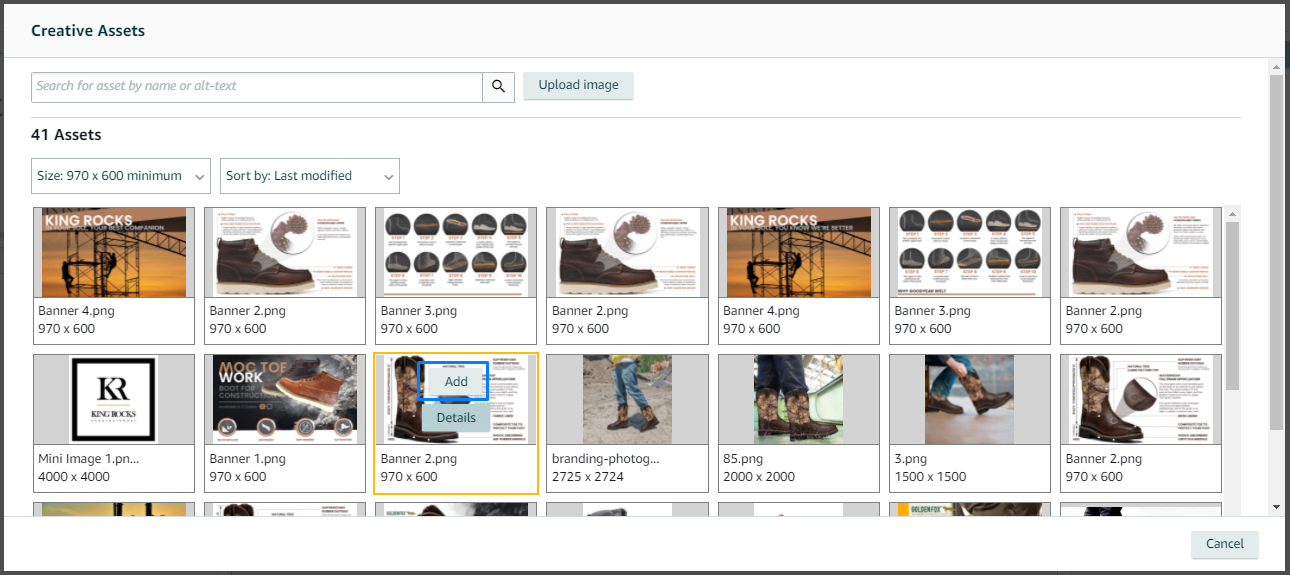Select the 3.png boot thumbnail
Viewport: 1290px width, 575px height.
[x=970, y=399]
